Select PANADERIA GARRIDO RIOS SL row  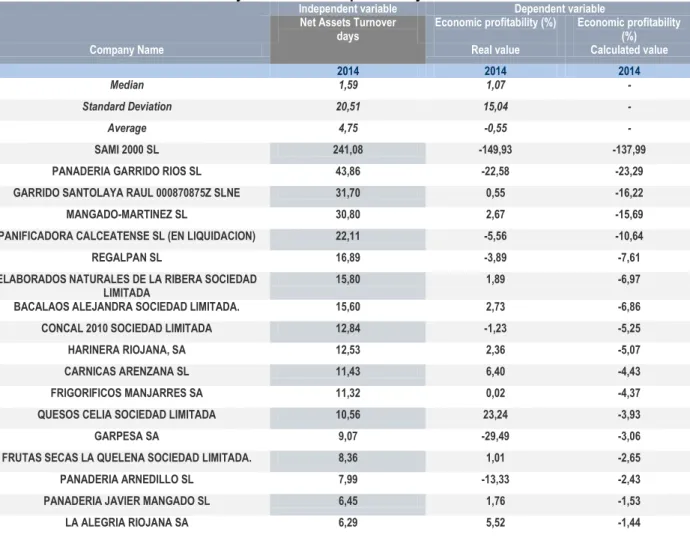[x=127, y=171]
